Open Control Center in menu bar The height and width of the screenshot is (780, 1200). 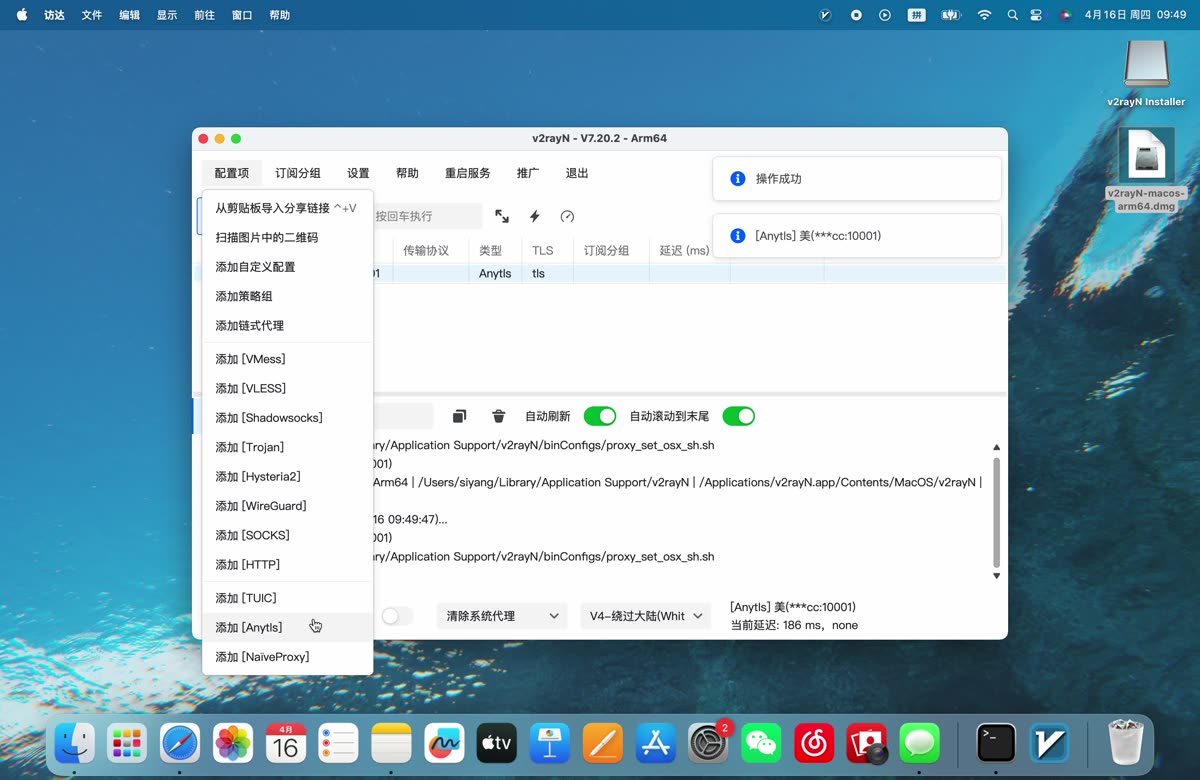pyautogui.click(x=1036, y=15)
